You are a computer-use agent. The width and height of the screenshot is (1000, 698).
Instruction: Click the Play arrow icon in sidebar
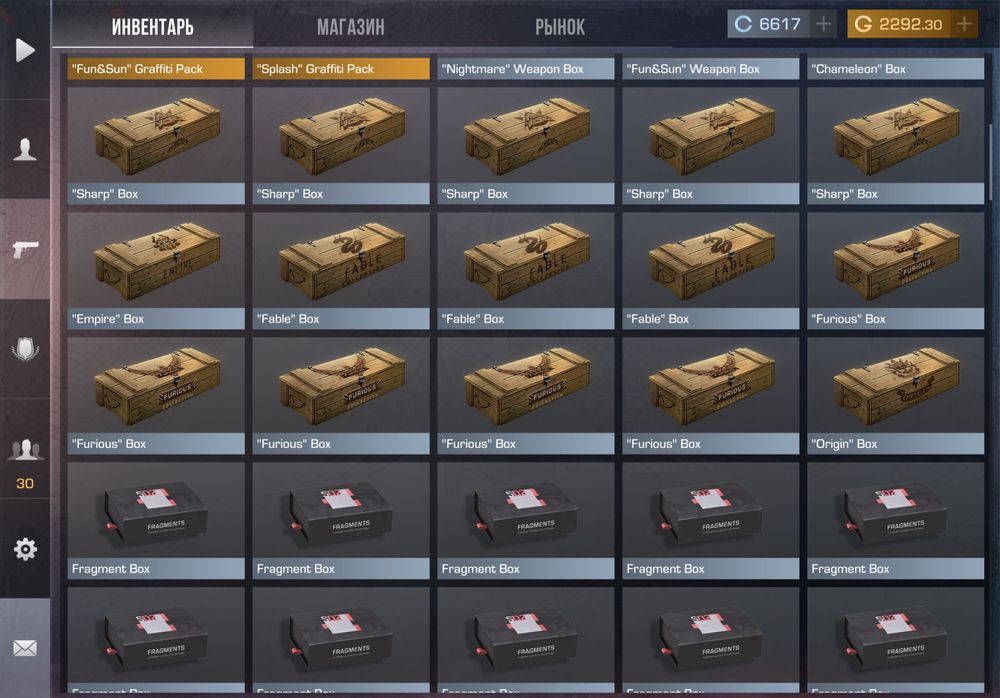25,50
